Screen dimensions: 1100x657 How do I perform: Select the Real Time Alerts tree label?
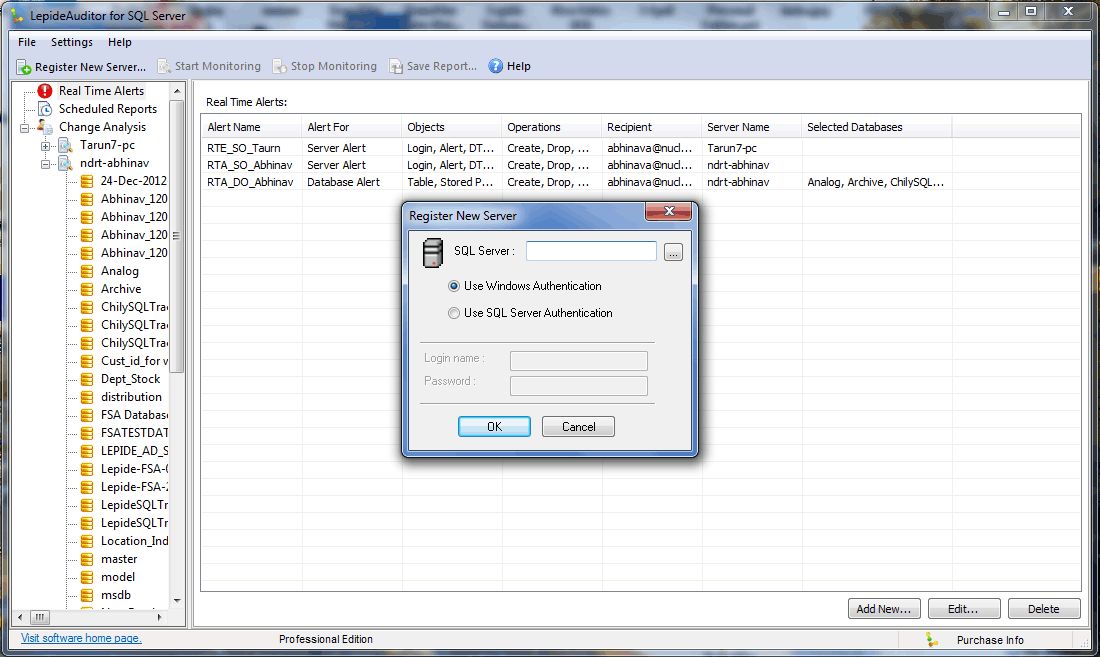[101, 90]
